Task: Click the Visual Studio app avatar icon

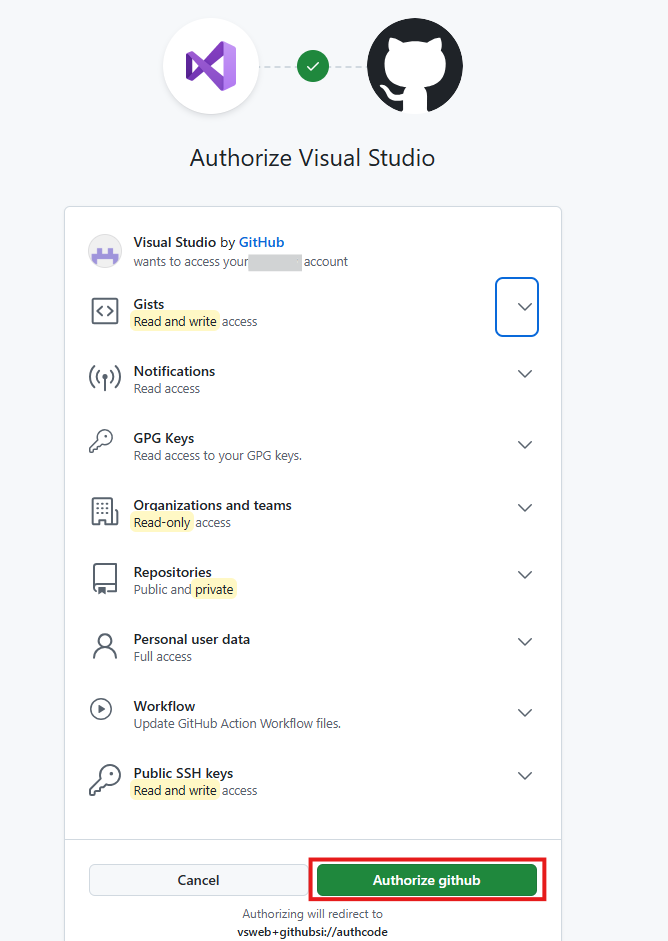Action: coord(105,251)
